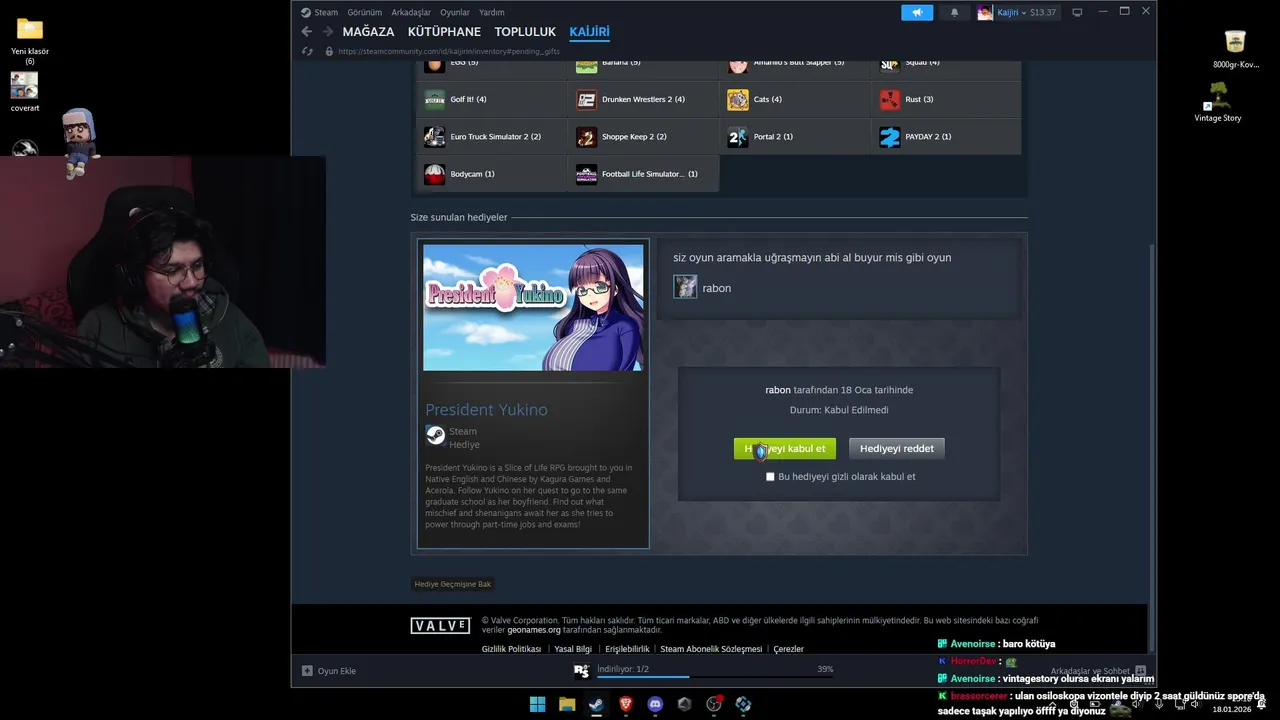Click the downloading game icon
Screen dimensions: 1280x720
tap(581, 670)
